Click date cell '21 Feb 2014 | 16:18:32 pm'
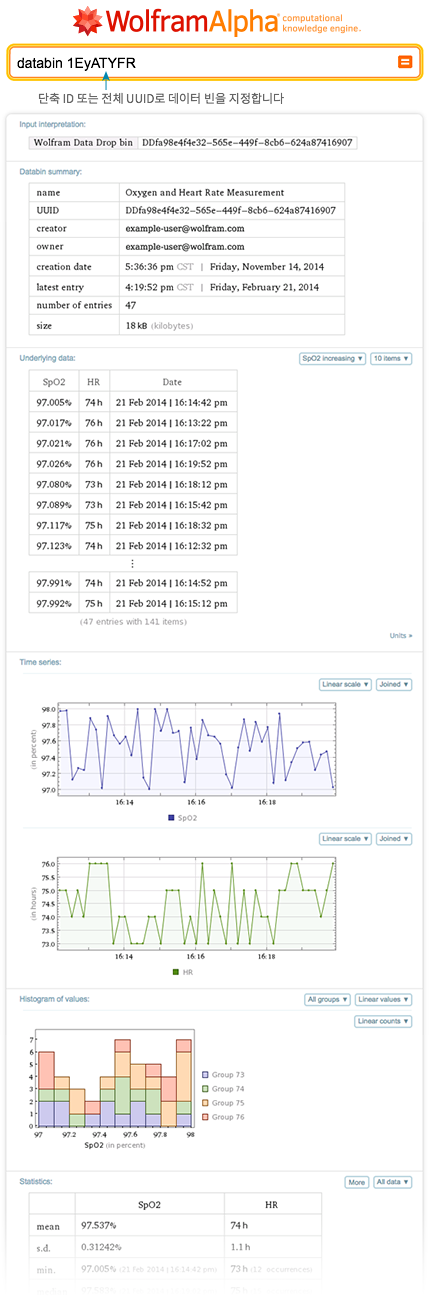Image resolution: width=429 pixels, height=1297 pixels. point(171,525)
